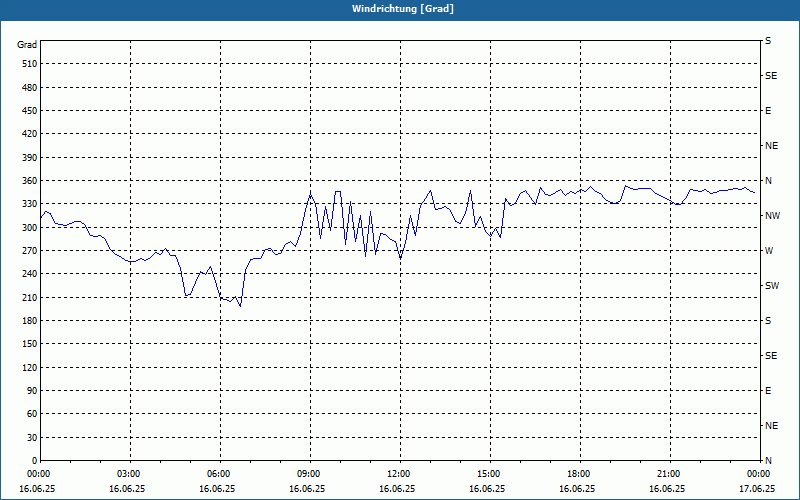Click the NE compass label beside 30
This screenshot has height=500, width=800.
(771, 426)
